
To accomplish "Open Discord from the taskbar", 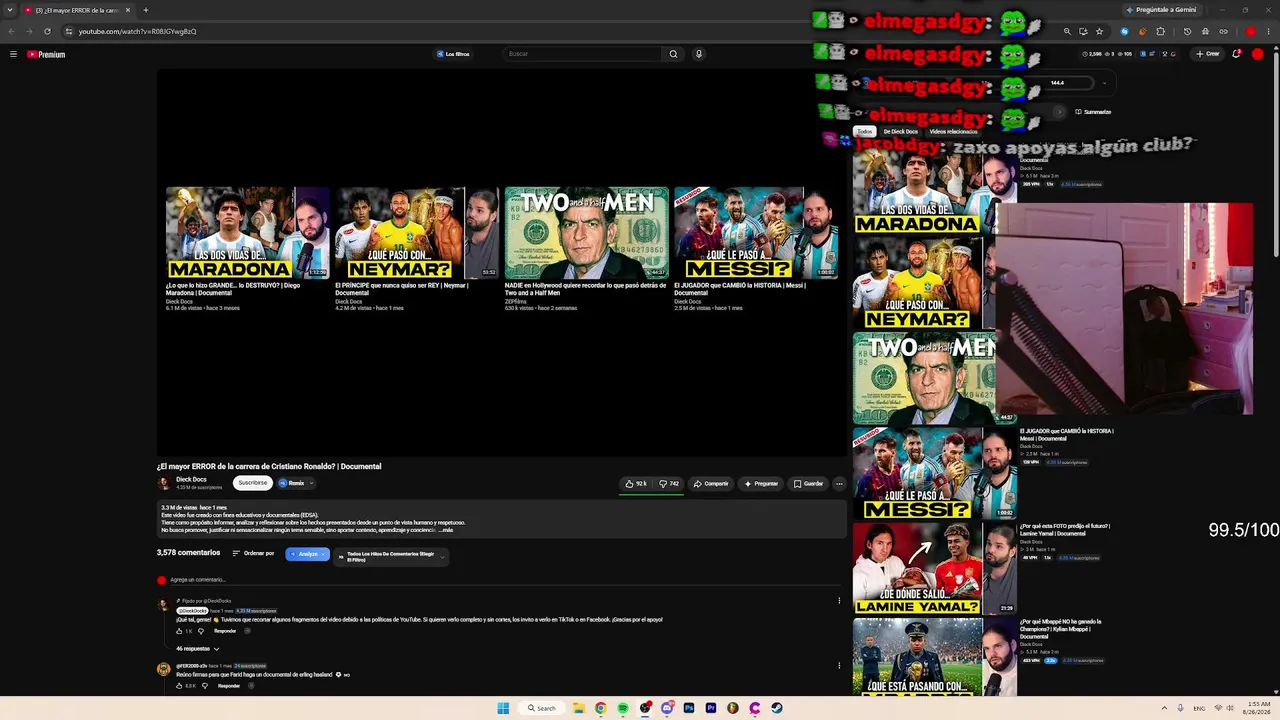I will (x=667, y=708).
